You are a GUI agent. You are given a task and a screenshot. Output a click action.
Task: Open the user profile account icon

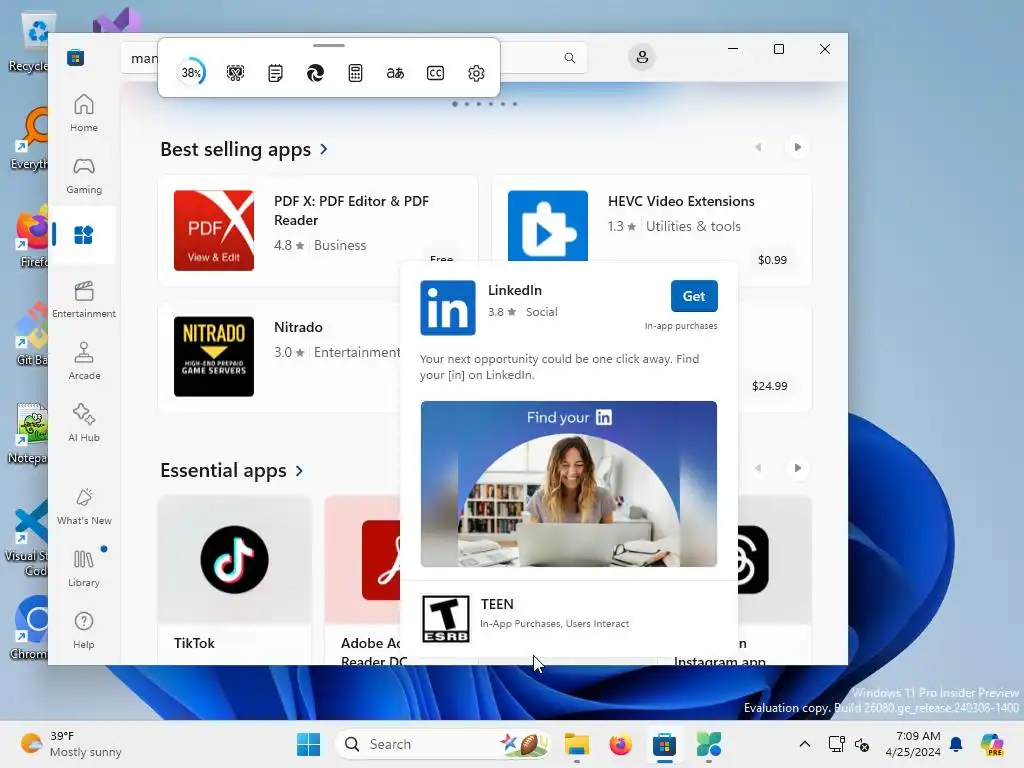click(x=642, y=57)
